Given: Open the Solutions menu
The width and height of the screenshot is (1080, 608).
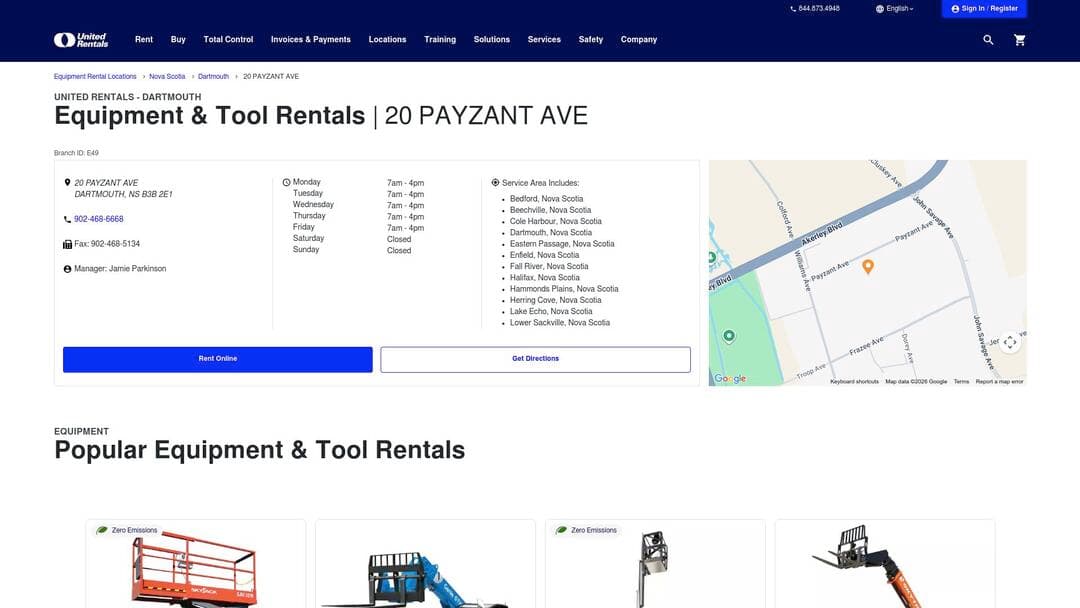Looking at the screenshot, I should coord(491,39).
